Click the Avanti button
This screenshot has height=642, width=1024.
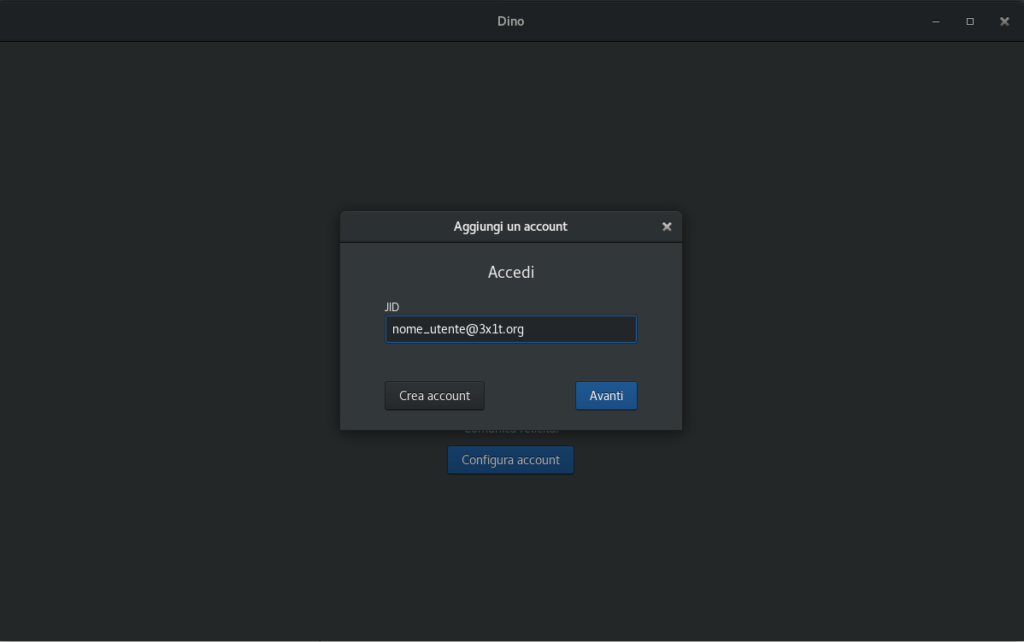606,396
